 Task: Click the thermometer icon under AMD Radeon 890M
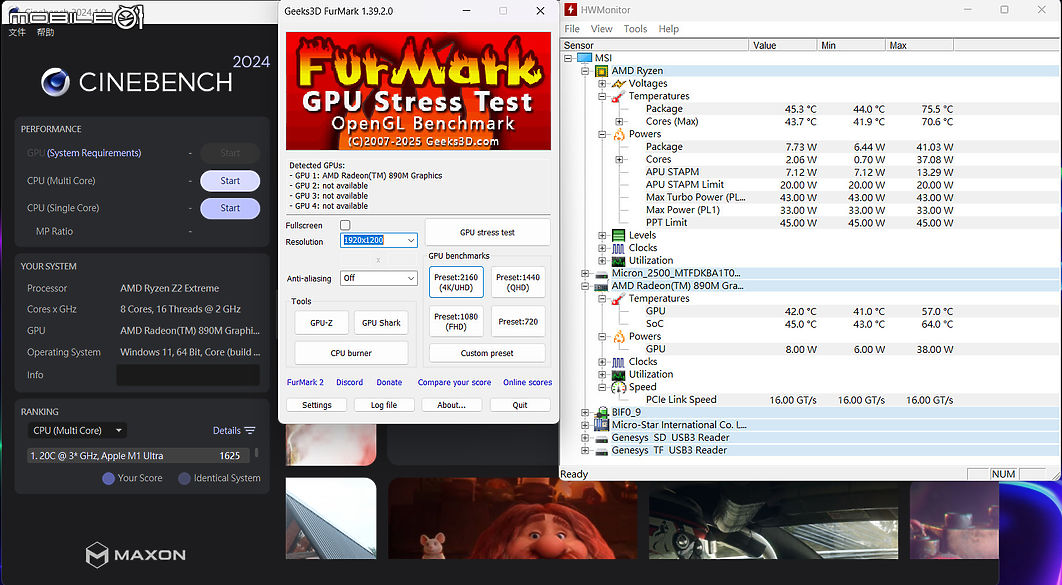coord(618,299)
